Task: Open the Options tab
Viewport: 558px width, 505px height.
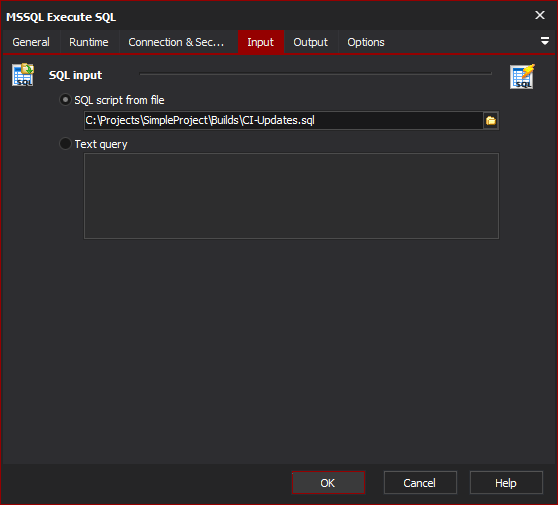Action: [x=366, y=42]
